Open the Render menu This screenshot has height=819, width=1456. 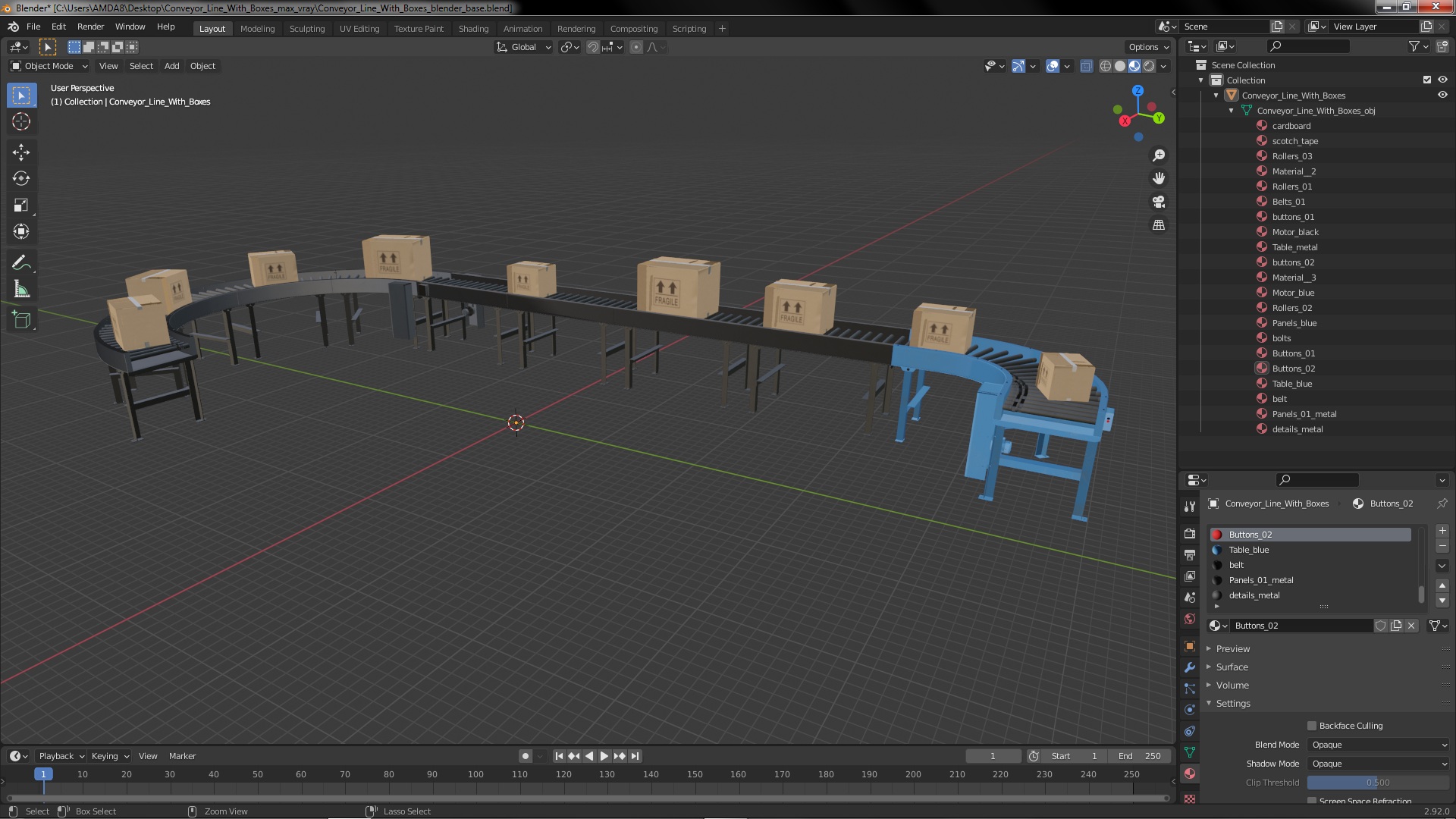(90, 27)
